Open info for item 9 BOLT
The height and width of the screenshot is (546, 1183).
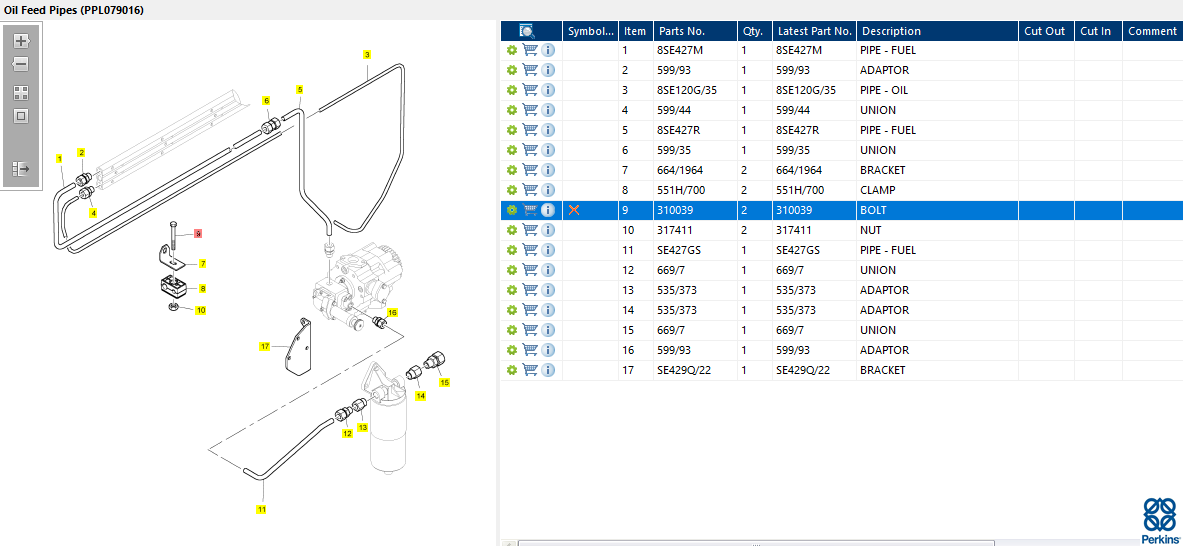tap(548, 210)
